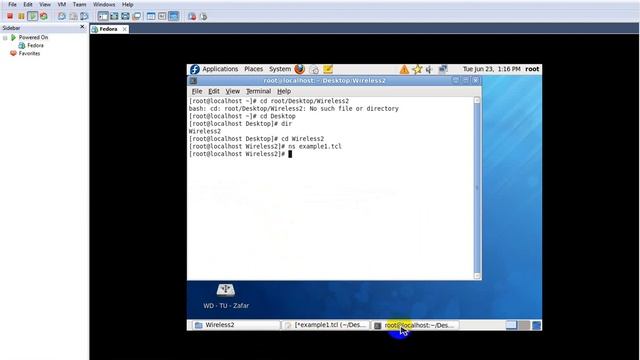Open the GNOME Places menu
The width and height of the screenshot is (640, 360).
click(253, 69)
